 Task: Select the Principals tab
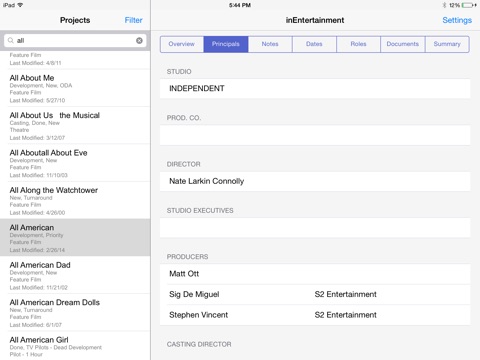[226, 44]
